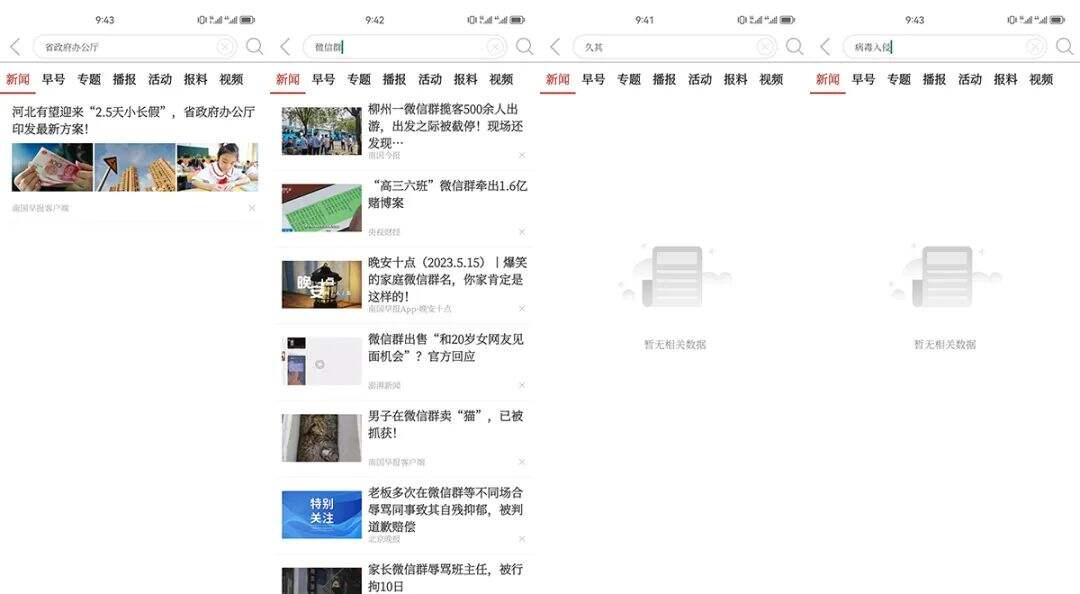Tap the cat thumbnail of 男子卖猫 article

coord(322,438)
